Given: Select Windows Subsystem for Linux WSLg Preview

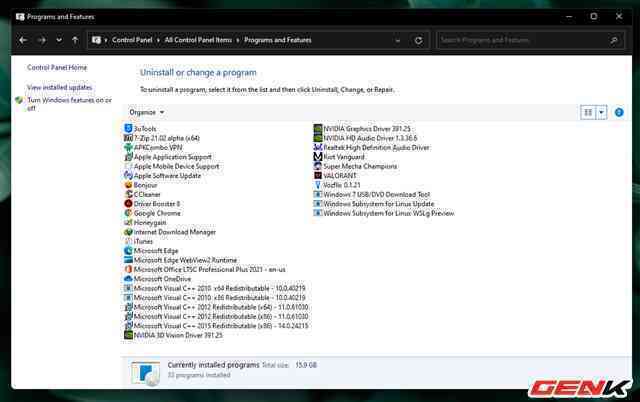Looking at the screenshot, I should point(384,213).
